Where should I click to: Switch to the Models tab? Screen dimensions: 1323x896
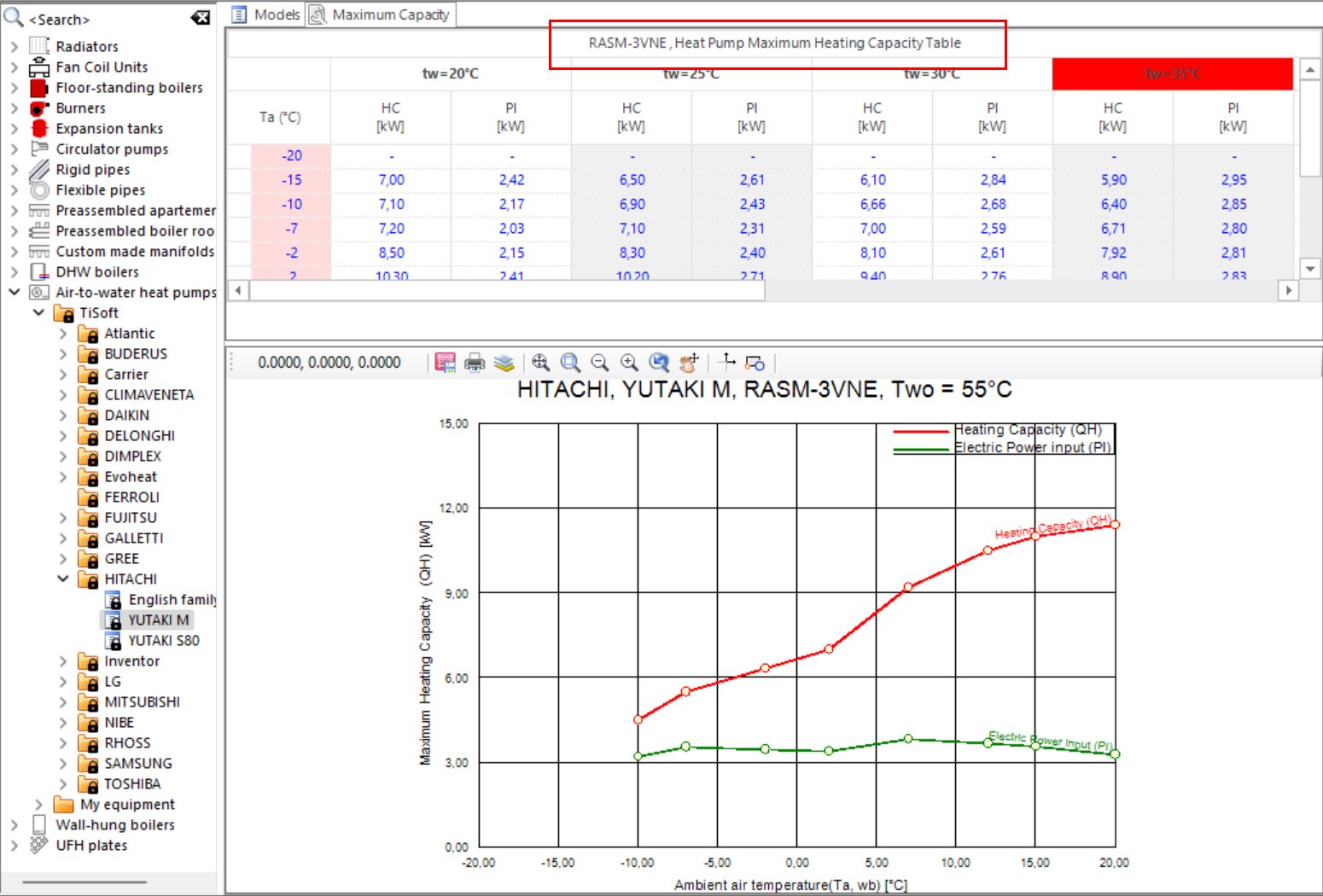coord(273,14)
